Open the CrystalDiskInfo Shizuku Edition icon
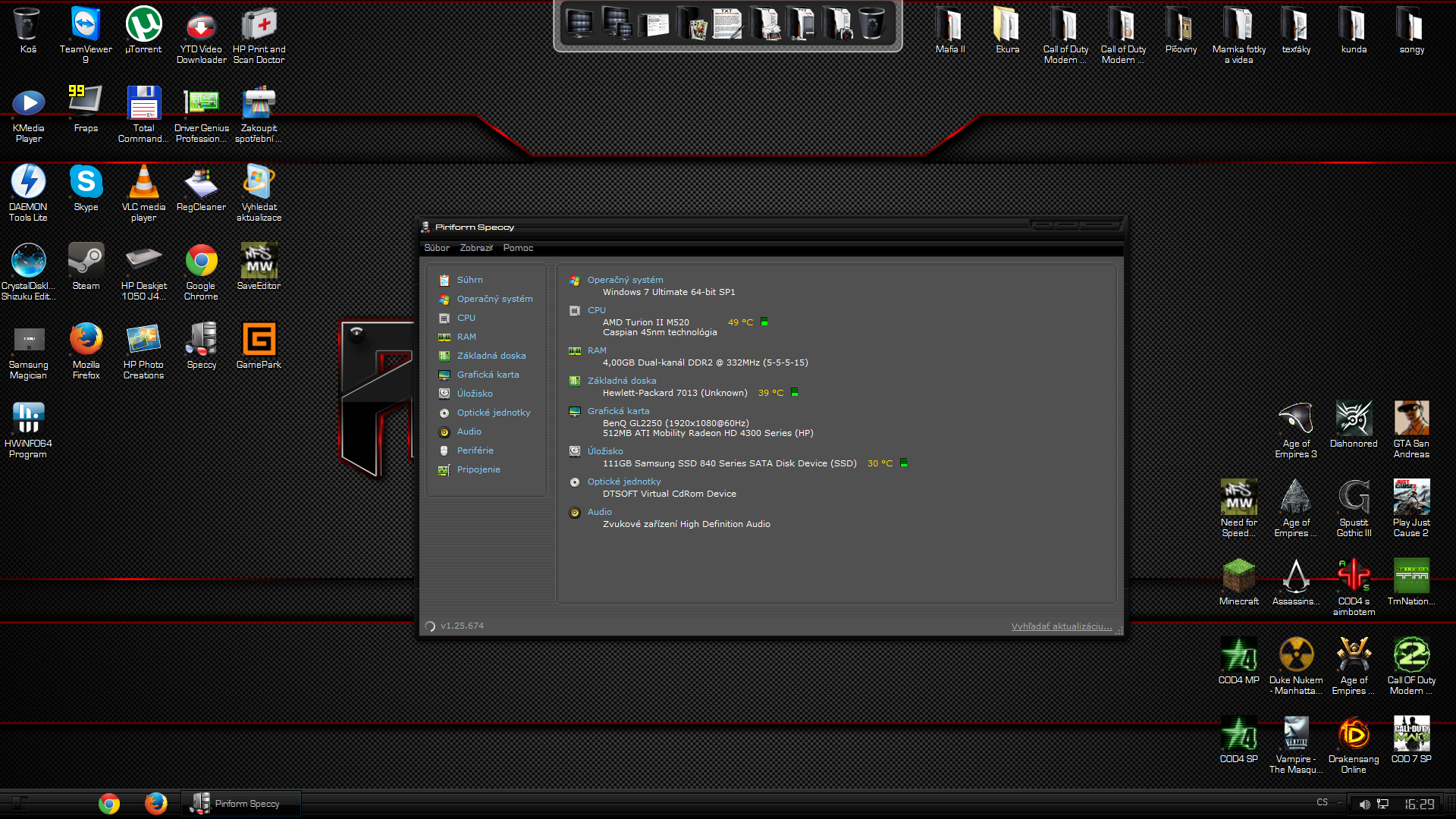1456x819 pixels. [28, 271]
